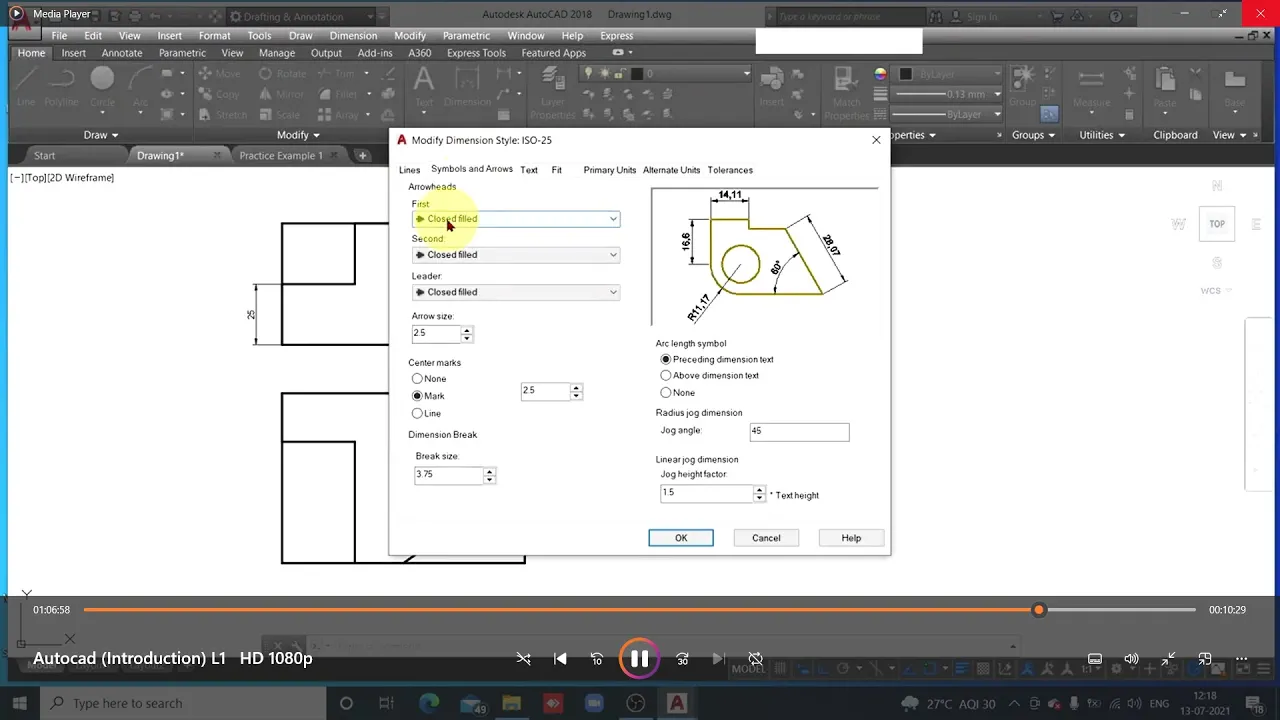This screenshot has width=1280, height=720.
Task: Open Layer Properties manager
Action: 553,93
